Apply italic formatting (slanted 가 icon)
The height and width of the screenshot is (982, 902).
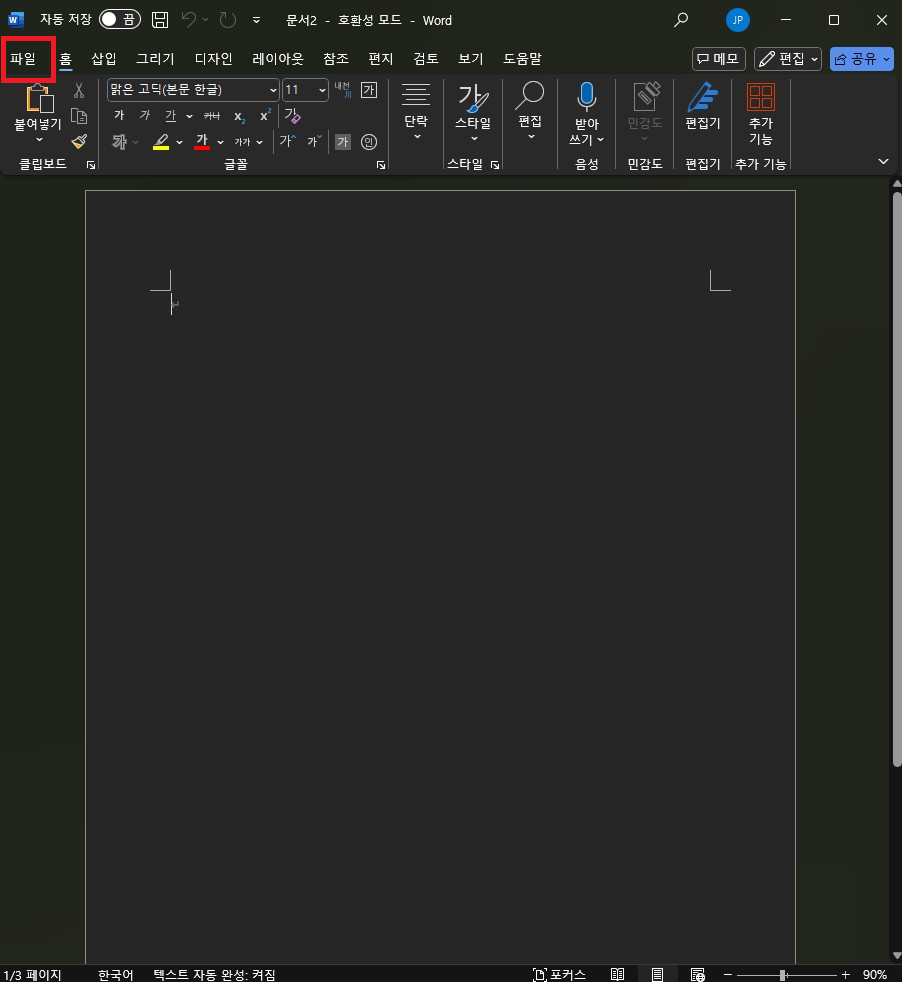point(145,115)
